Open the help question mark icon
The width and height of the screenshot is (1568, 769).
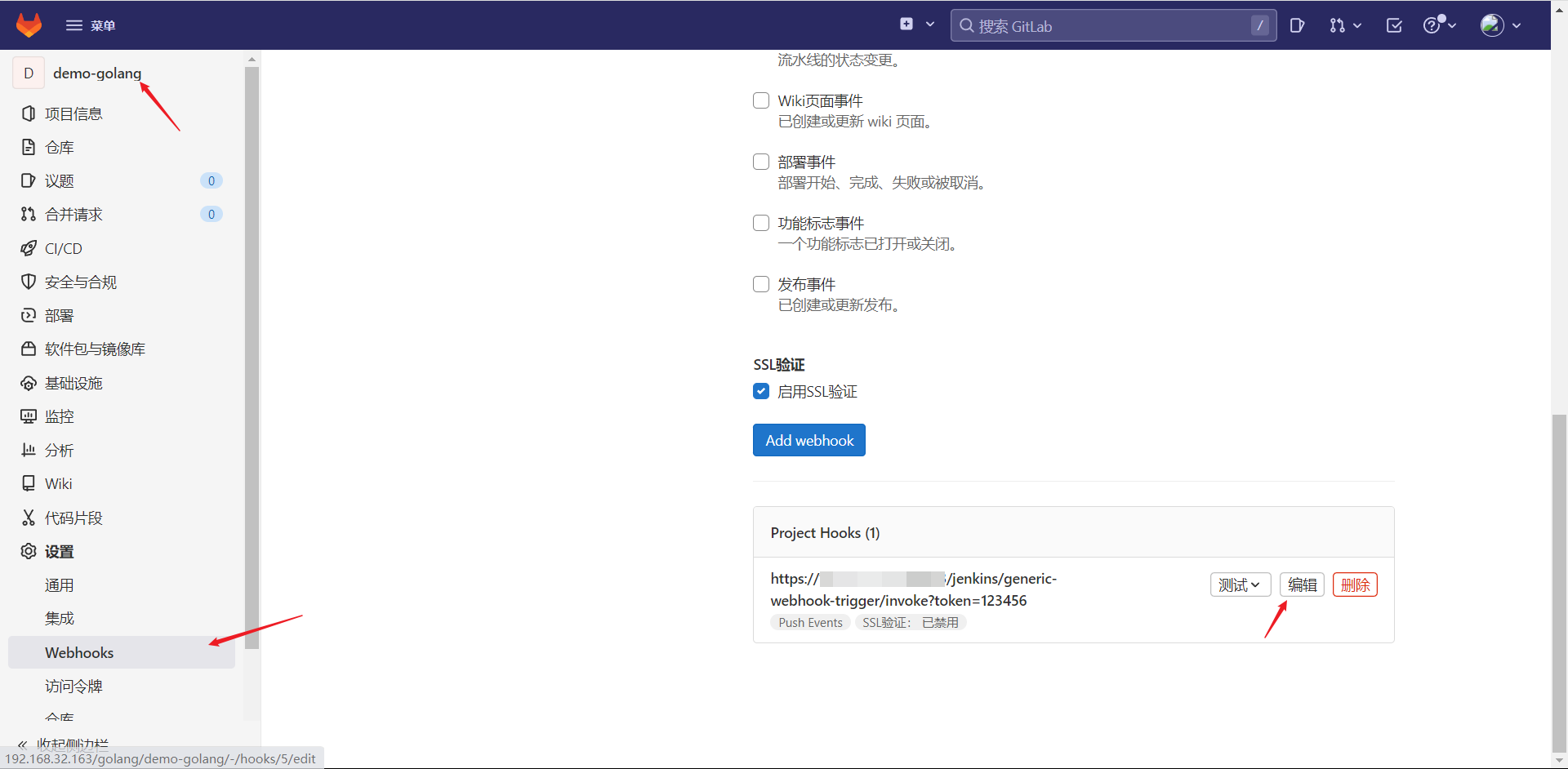pyautogui.click(x=1432, y=25)
